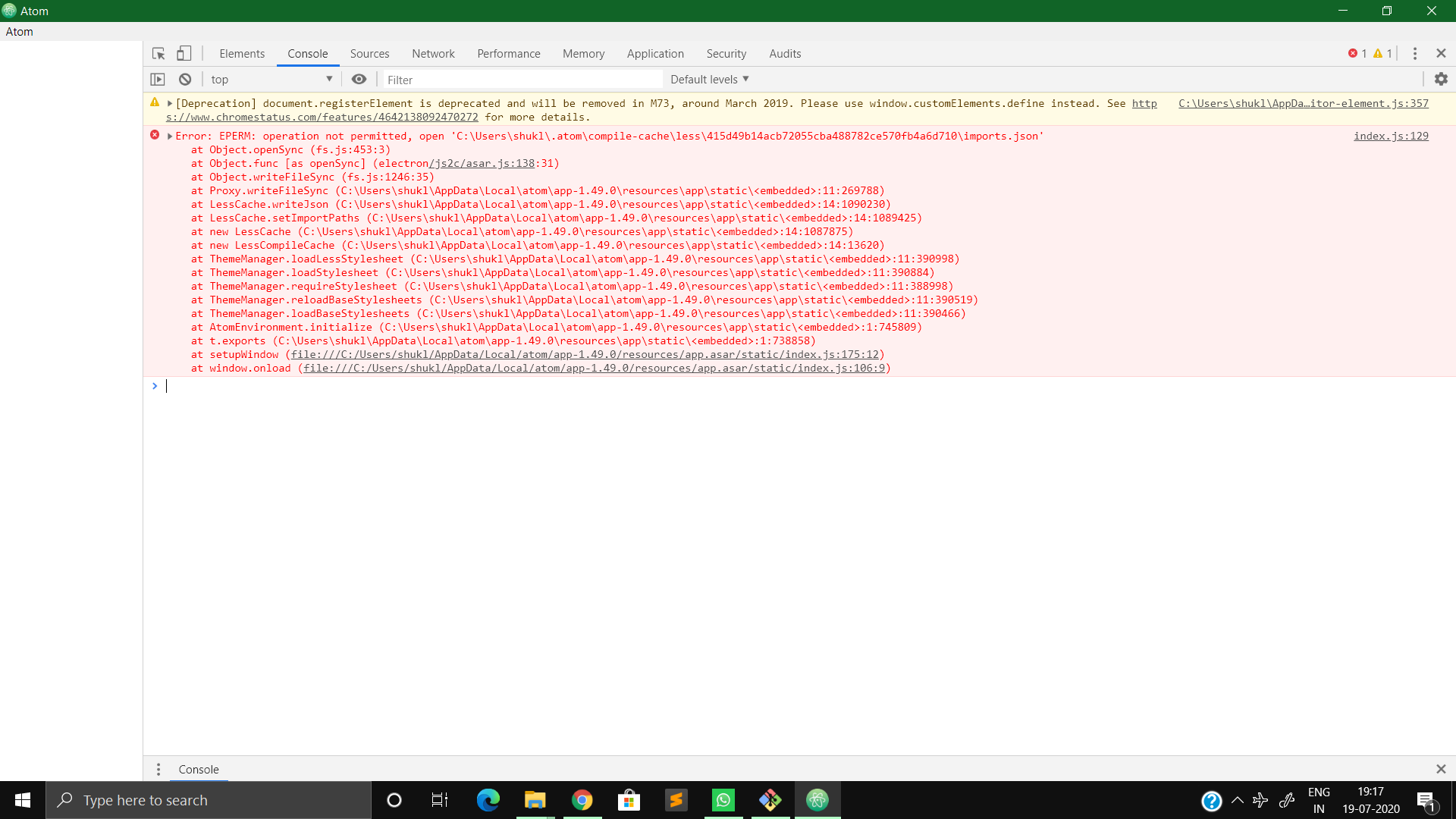Image resolution: width=1456 pixels, height=819 pixels.
Task: Expand the EPERM error details triangle
Action: (x=168, y=136)
